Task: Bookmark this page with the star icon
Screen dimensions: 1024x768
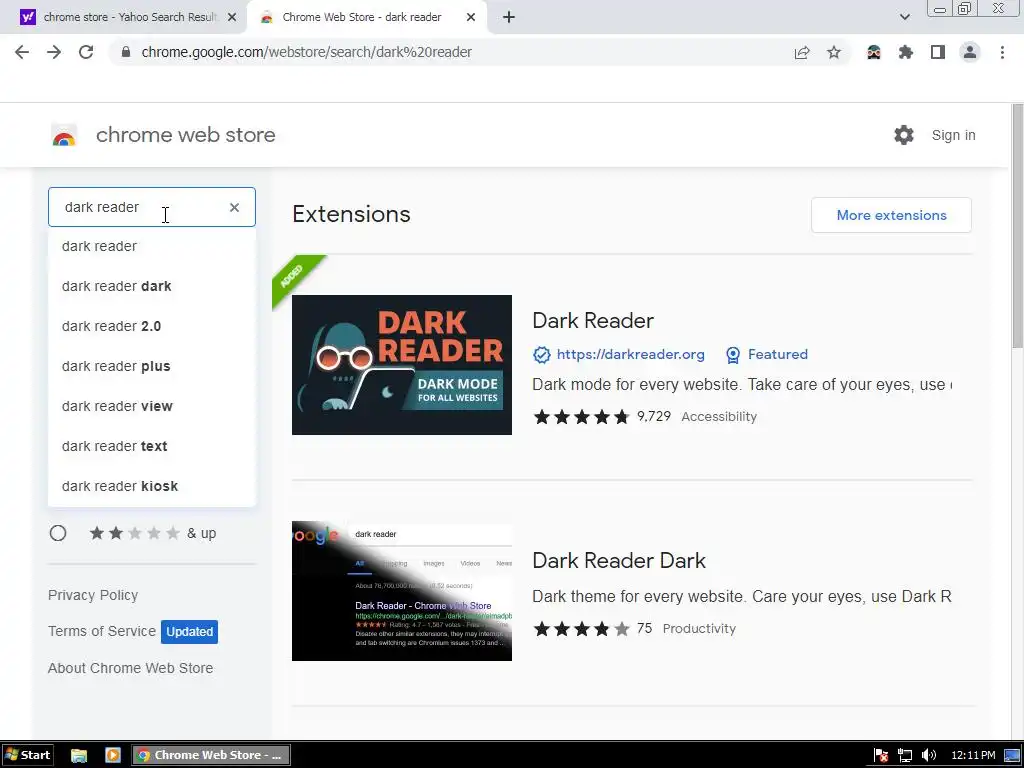Action: click(834, 52)
